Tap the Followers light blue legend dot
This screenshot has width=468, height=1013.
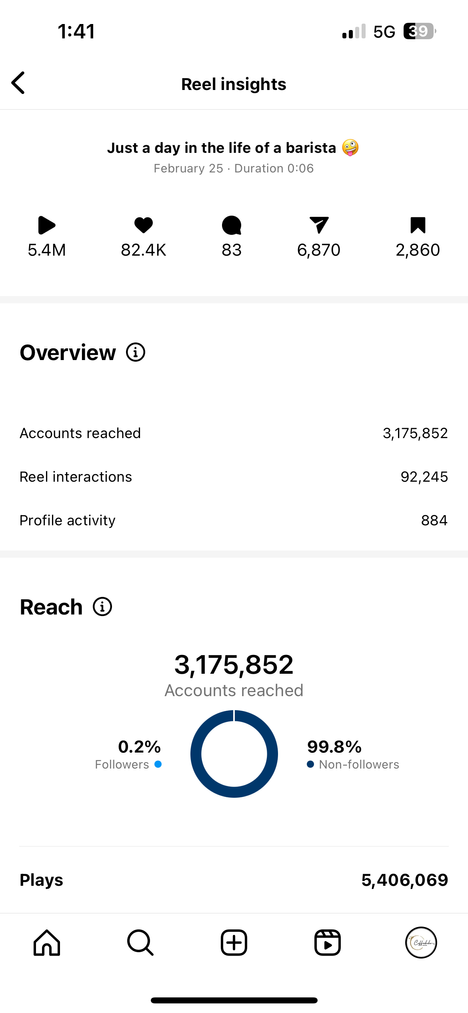tap(158, 764)
